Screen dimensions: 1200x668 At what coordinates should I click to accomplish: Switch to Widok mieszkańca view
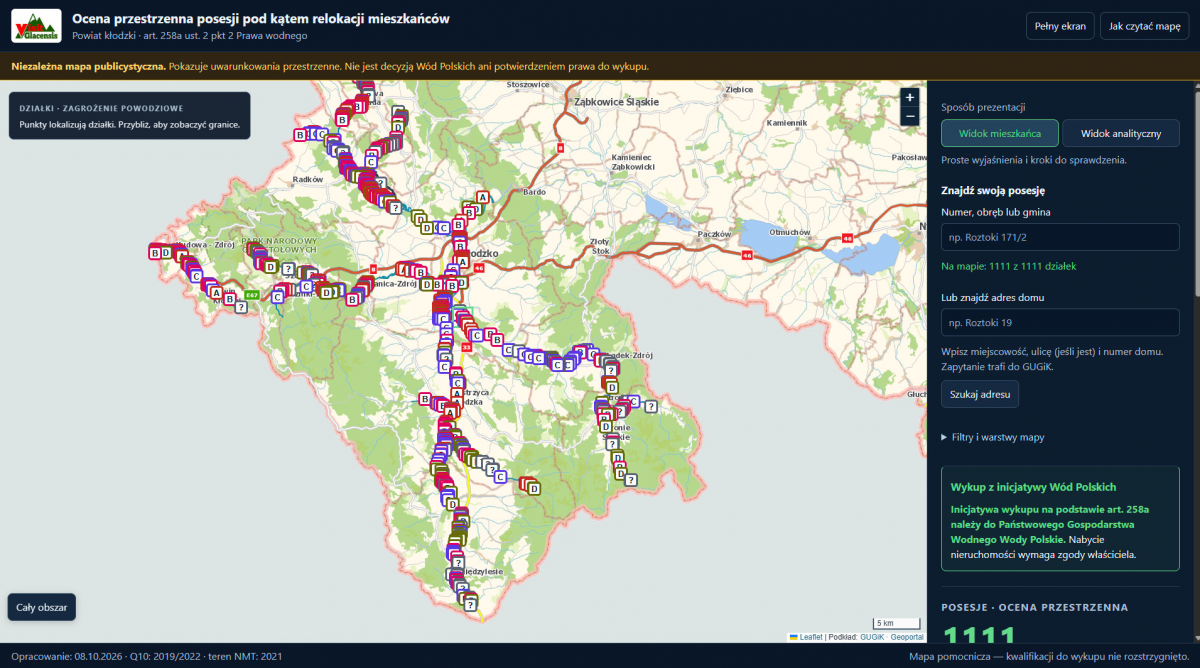click(1000, 133)
